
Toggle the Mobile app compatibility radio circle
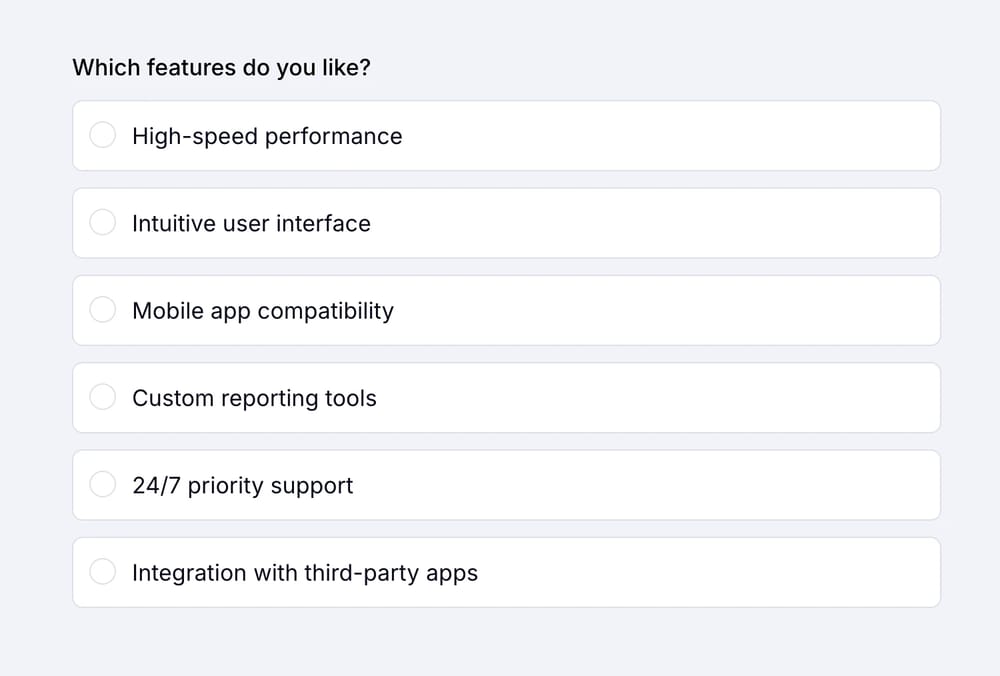(x=103, y=310)
